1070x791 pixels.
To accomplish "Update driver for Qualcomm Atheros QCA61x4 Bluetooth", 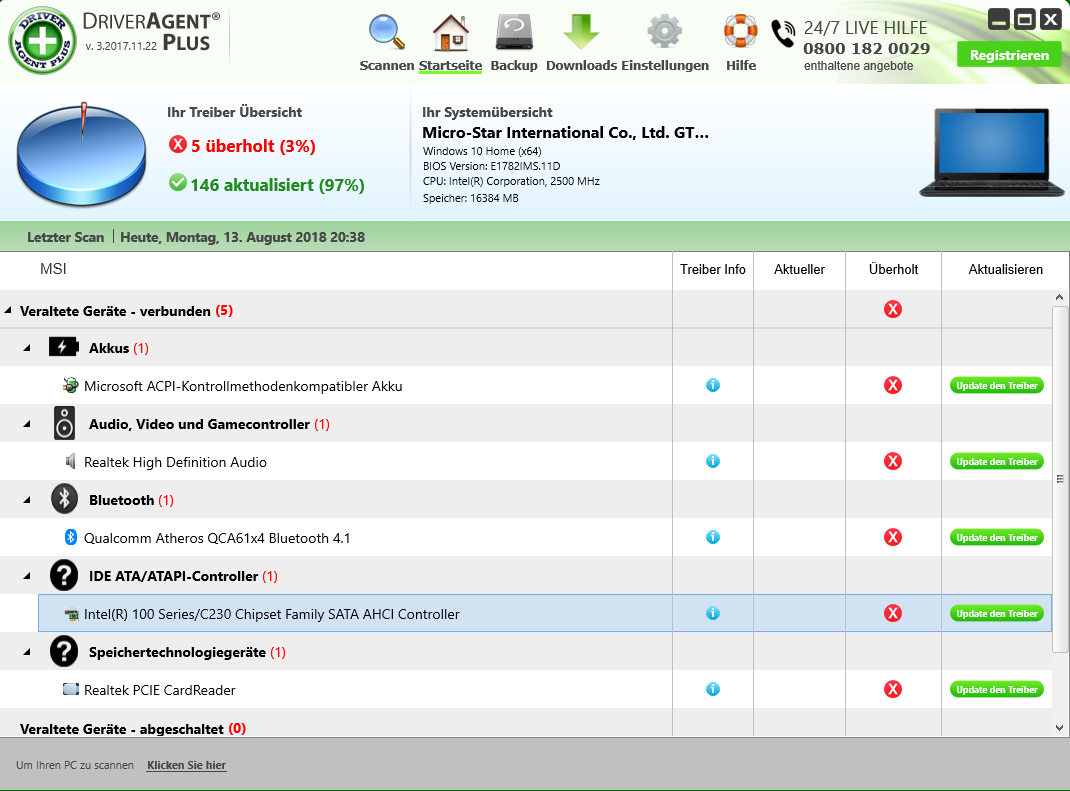I will [996, 537].
